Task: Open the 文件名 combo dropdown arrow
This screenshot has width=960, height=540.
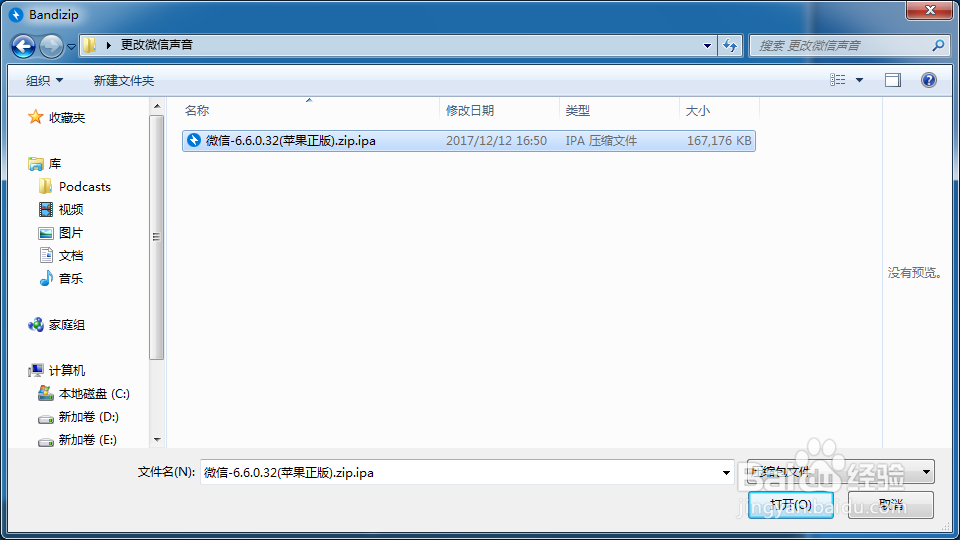Action: (726, 473)
